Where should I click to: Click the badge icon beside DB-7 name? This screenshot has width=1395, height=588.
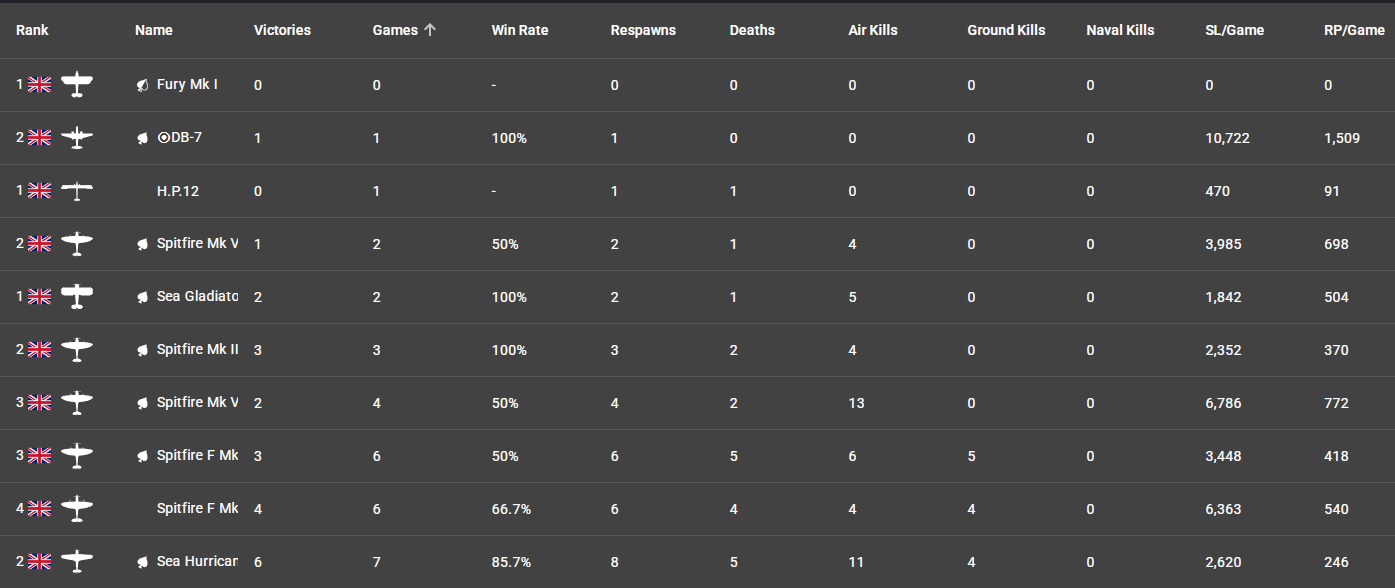[x=143, y=138]
